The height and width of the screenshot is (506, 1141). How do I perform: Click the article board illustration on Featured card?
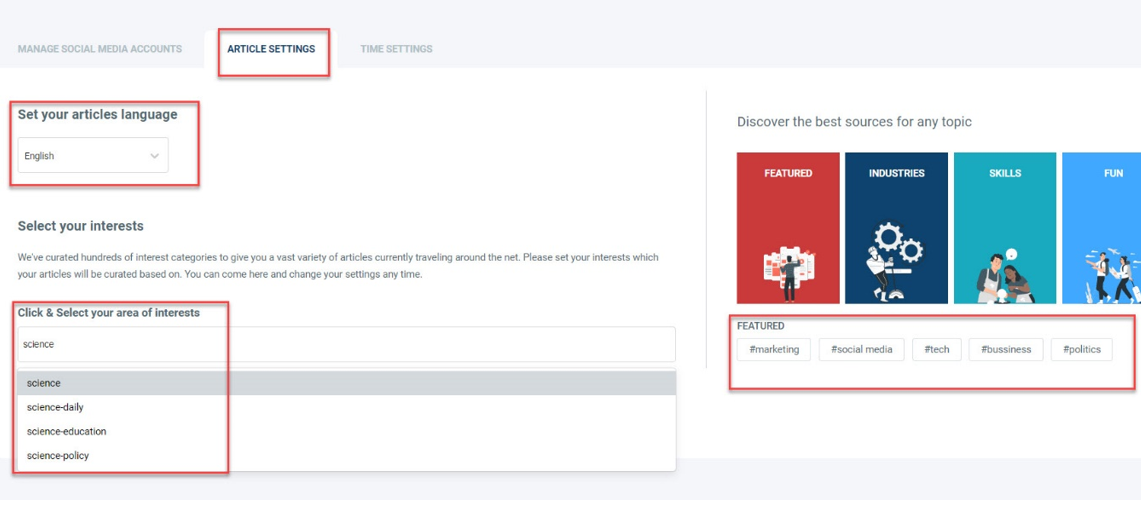coord(790,274)
